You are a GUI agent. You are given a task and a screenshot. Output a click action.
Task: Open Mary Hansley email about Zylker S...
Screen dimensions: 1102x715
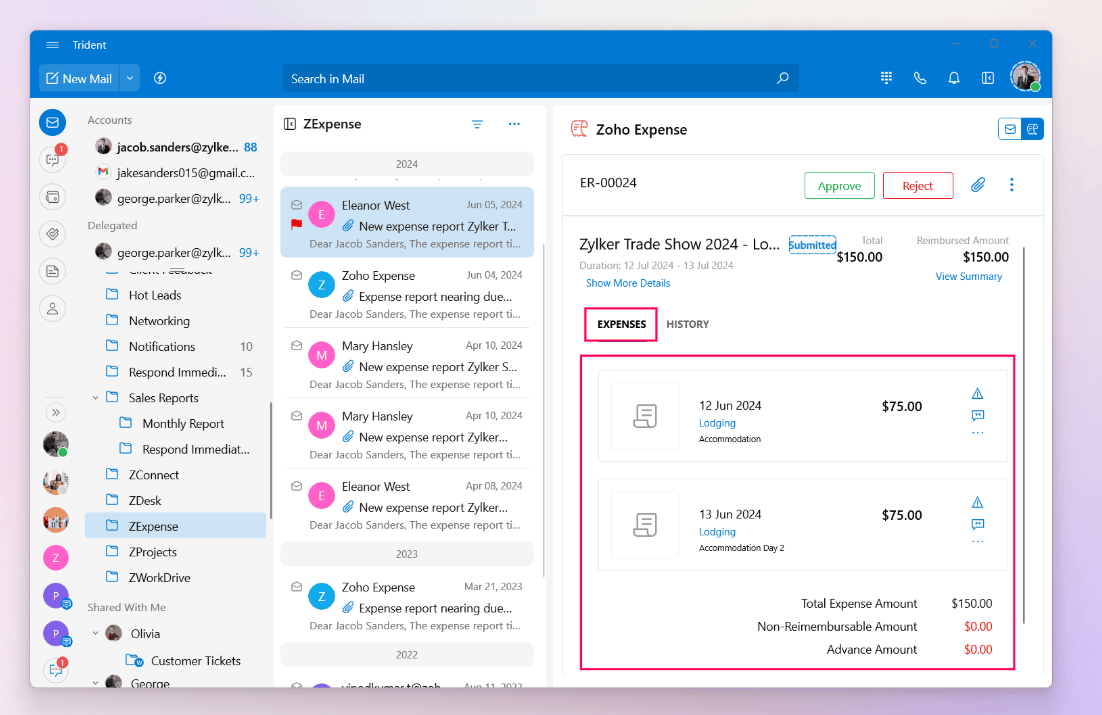click(407, 363)
